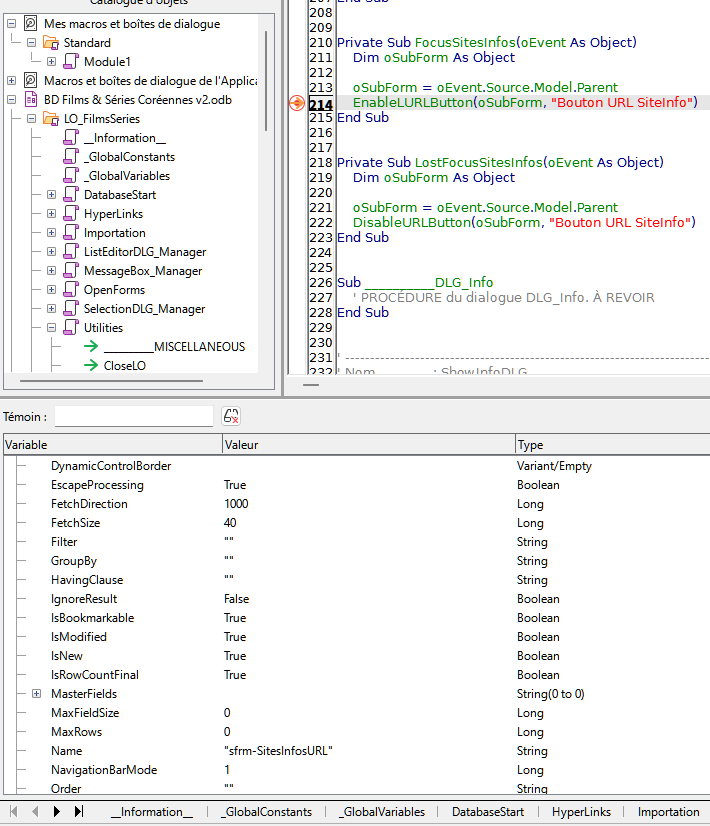Collapse Mes macros et boîtes de dialogue

pos(12,24)
